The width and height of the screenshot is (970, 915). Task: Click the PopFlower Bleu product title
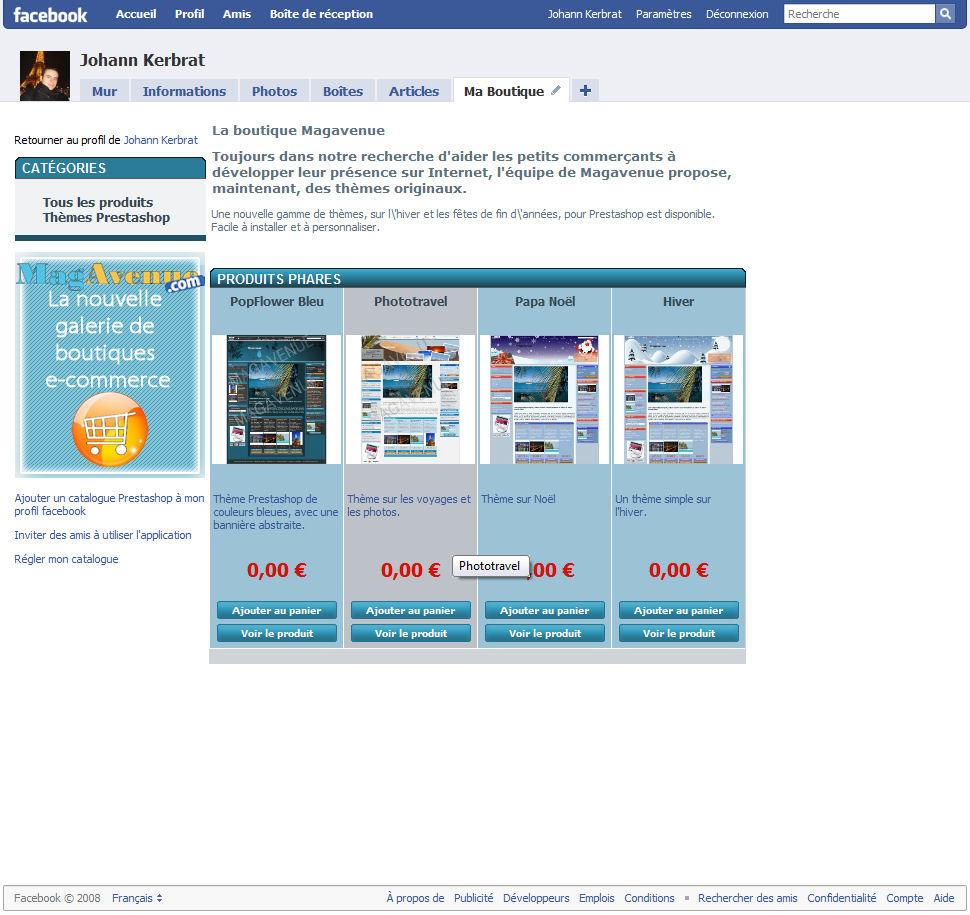click(277, 301)
